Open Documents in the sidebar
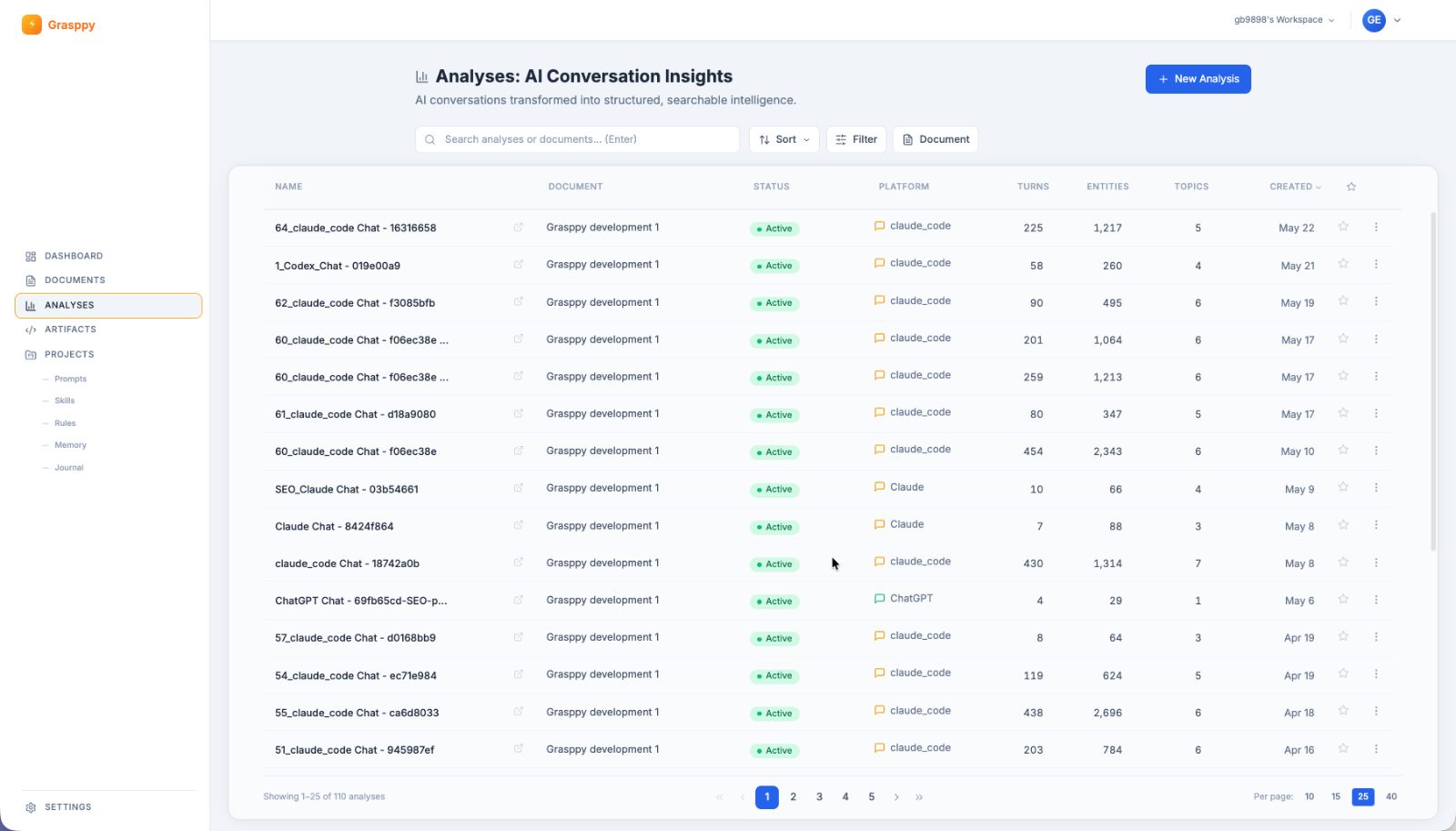The height and width of the screenshot is (831, 1456). [x=108, y=280]
